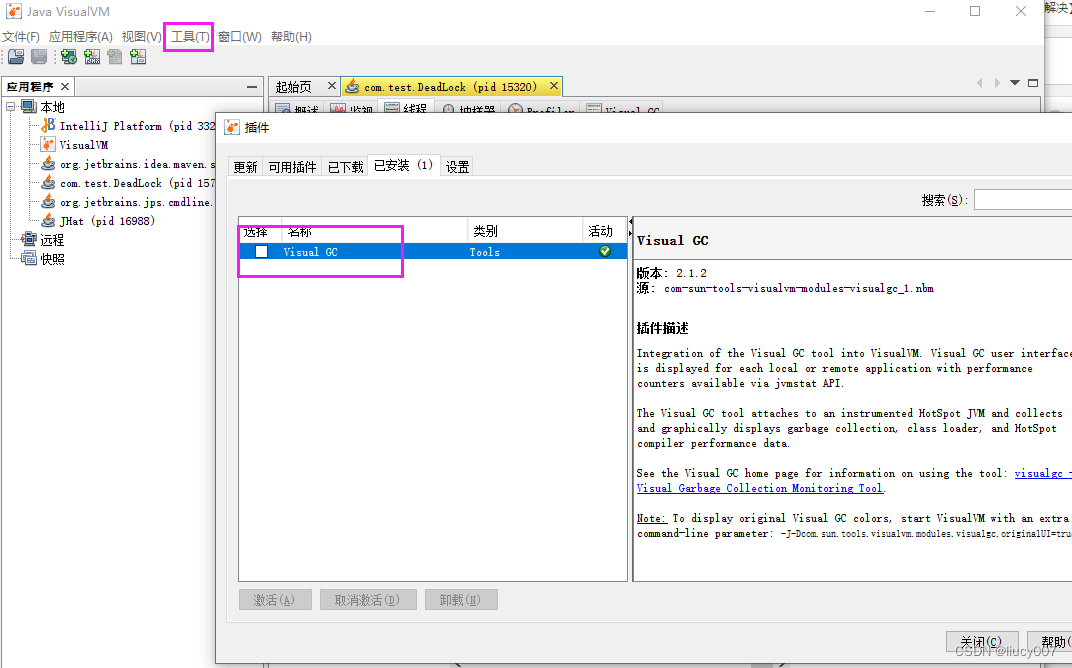
Task: Click the Add Remote Host toolbar icon
Action: 68,57
